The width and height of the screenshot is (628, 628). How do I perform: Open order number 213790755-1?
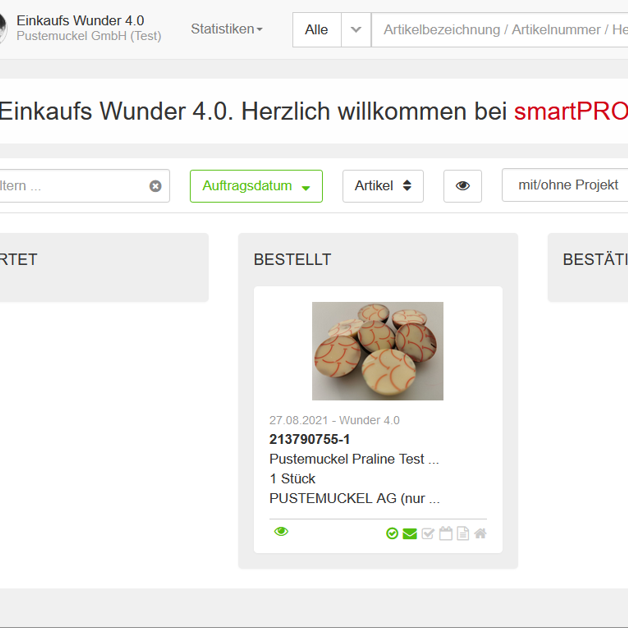[309, 439]
